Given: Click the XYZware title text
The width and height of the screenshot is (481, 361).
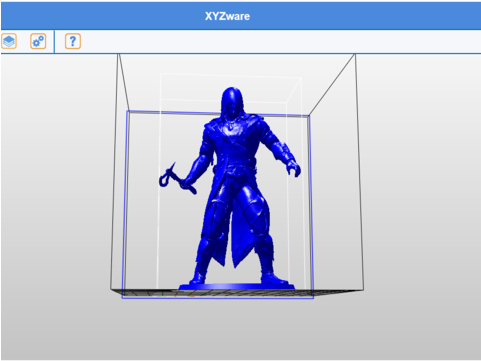Looking at the screenshot, I should coord(227,16).
